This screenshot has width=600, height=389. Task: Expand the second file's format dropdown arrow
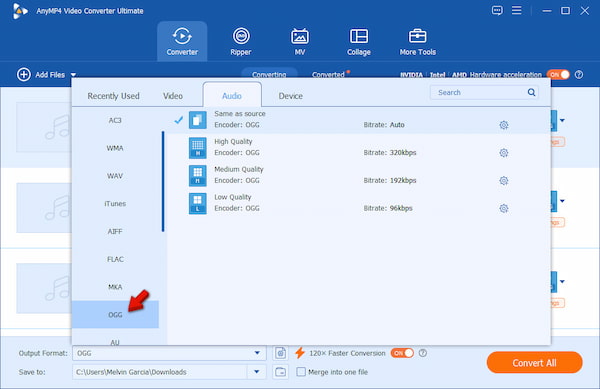click(x=562, y=201)
